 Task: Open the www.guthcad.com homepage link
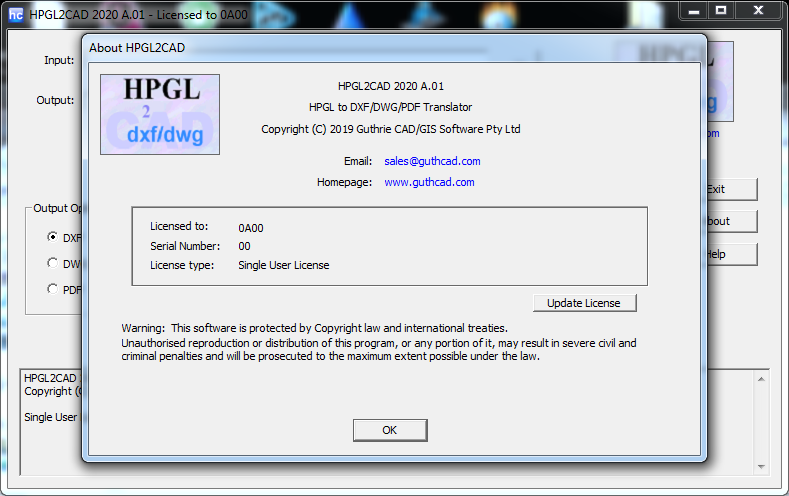click(x=429, y=182)
